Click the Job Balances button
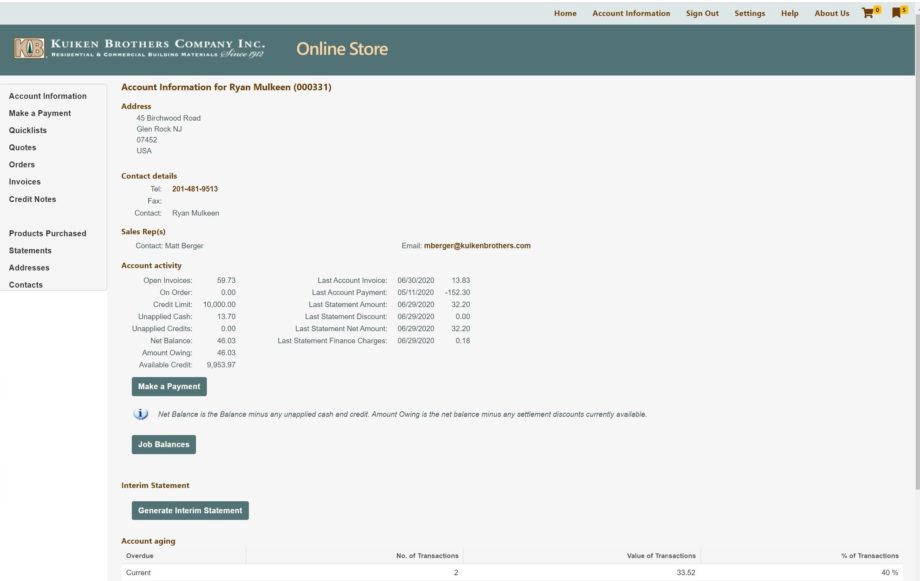 click(164, 444)
